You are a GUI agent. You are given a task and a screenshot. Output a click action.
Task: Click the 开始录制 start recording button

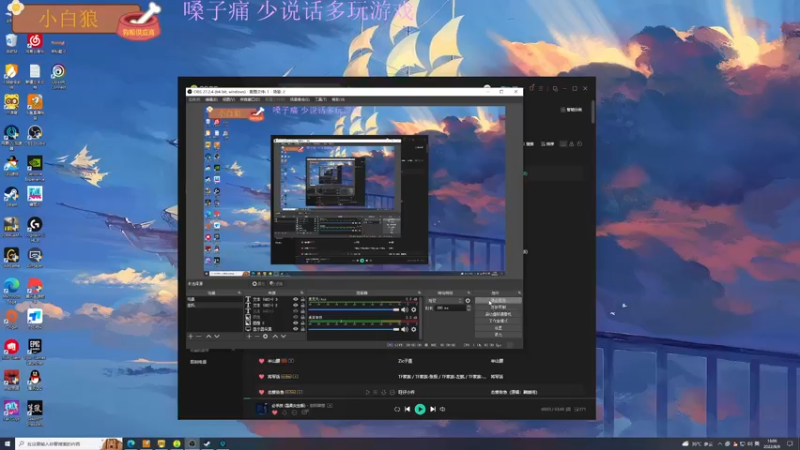(x=498, y=308)
